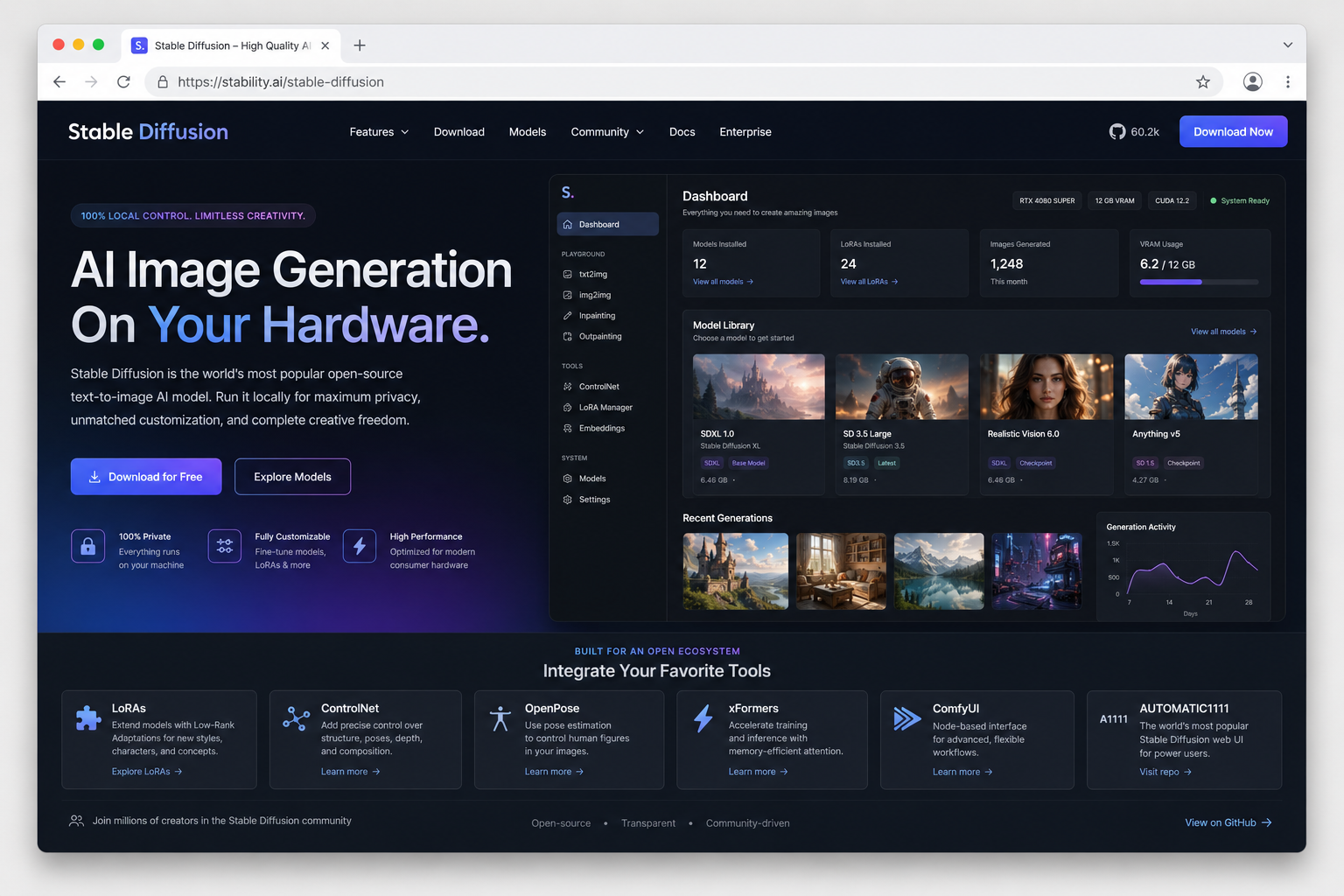Click the Stable Diffusion site logo
The image size is (1344, 896).
148,132
